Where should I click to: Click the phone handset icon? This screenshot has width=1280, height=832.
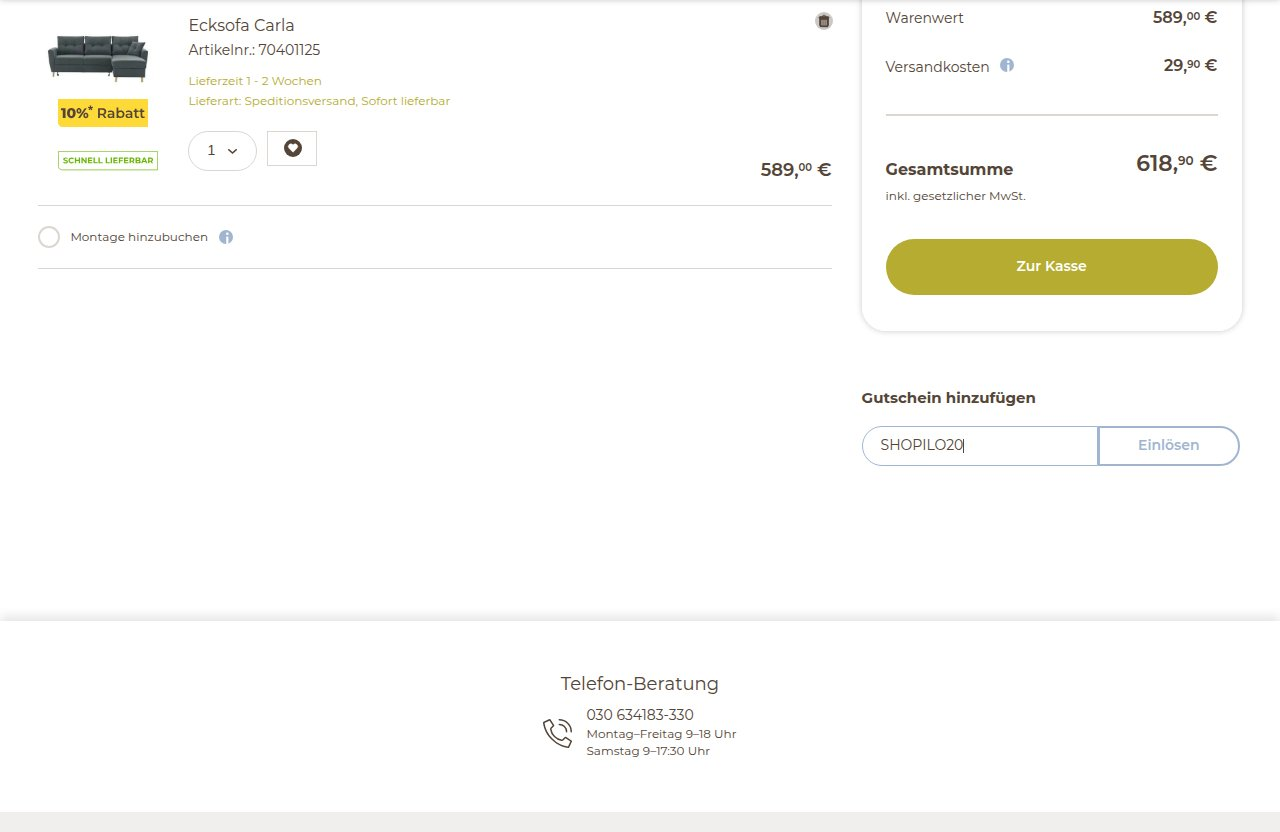[x=558, y=733]
